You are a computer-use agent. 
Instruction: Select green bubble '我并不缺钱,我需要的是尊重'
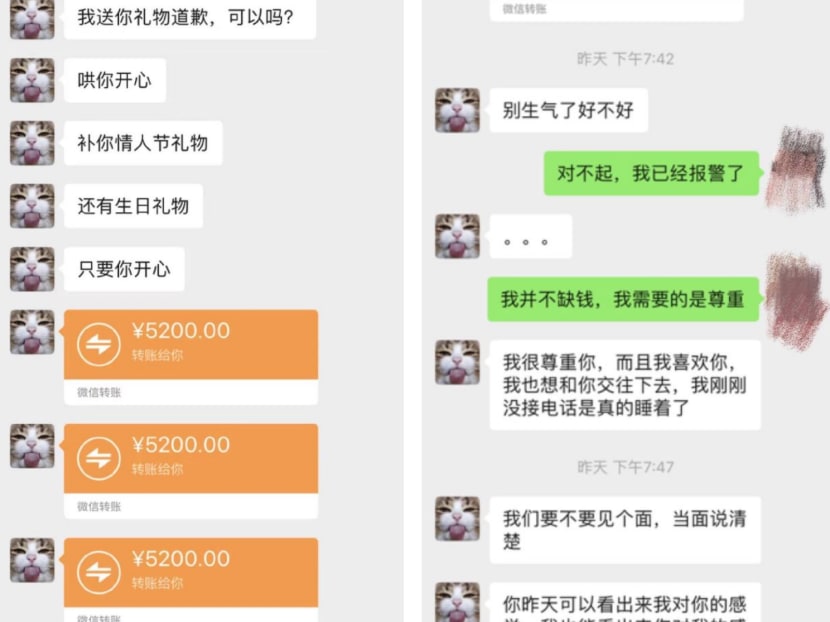(623, 299)
